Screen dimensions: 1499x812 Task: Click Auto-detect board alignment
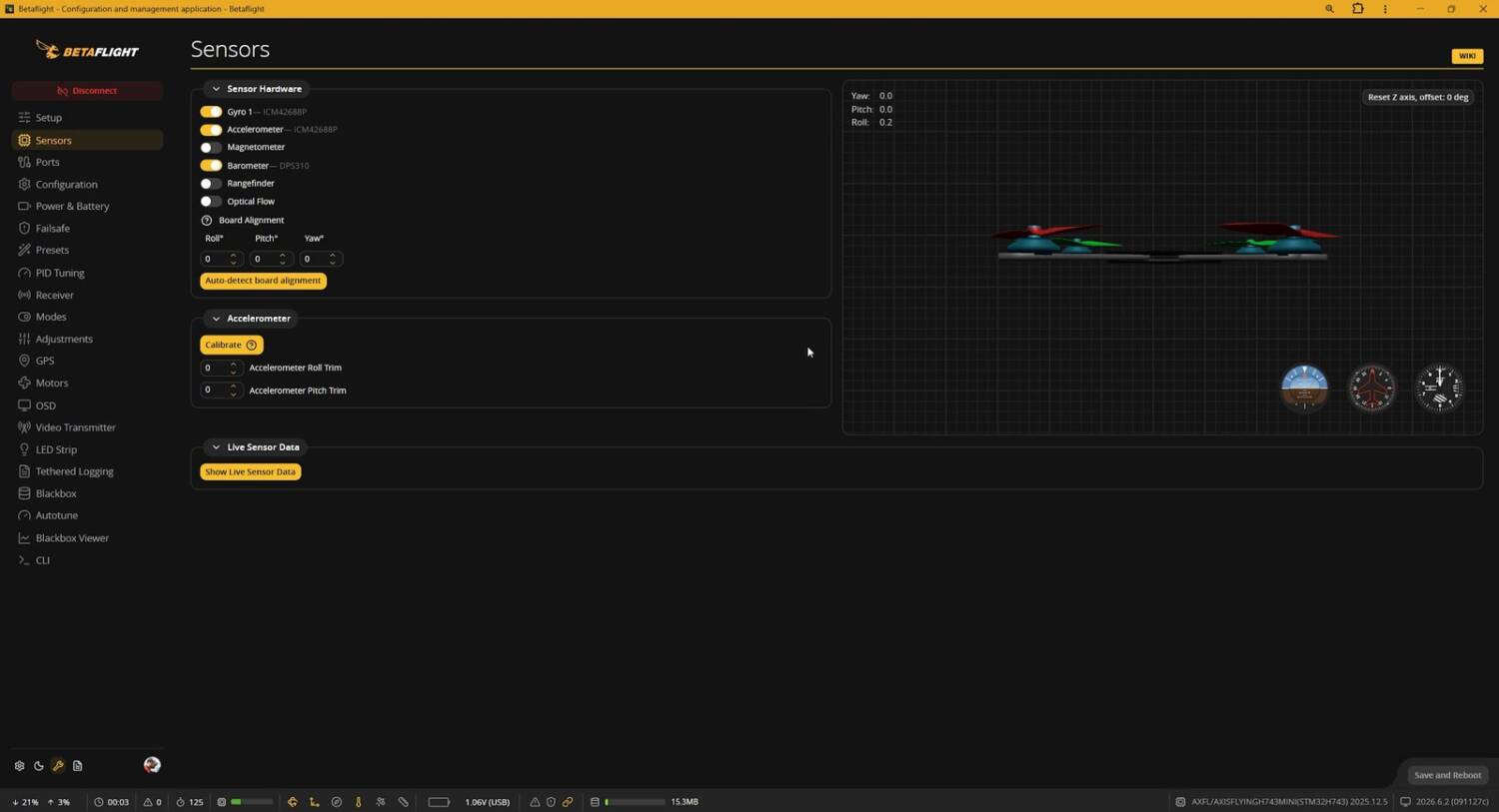tap(263, 281)
